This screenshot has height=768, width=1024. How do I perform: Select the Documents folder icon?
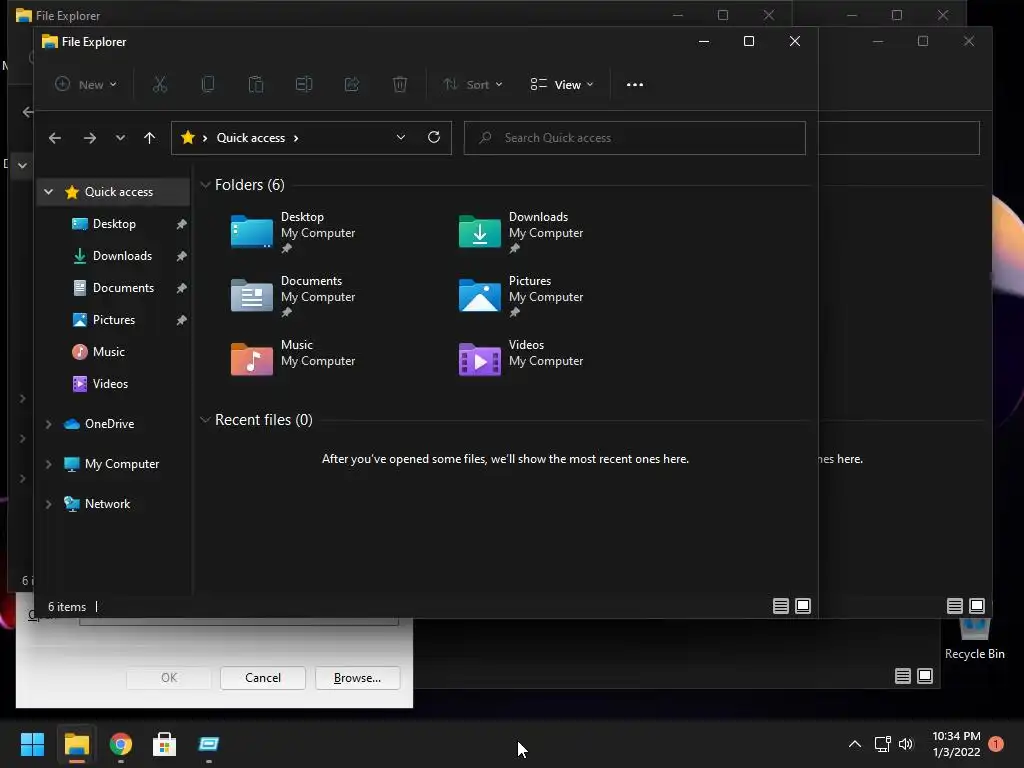(251, 295)
